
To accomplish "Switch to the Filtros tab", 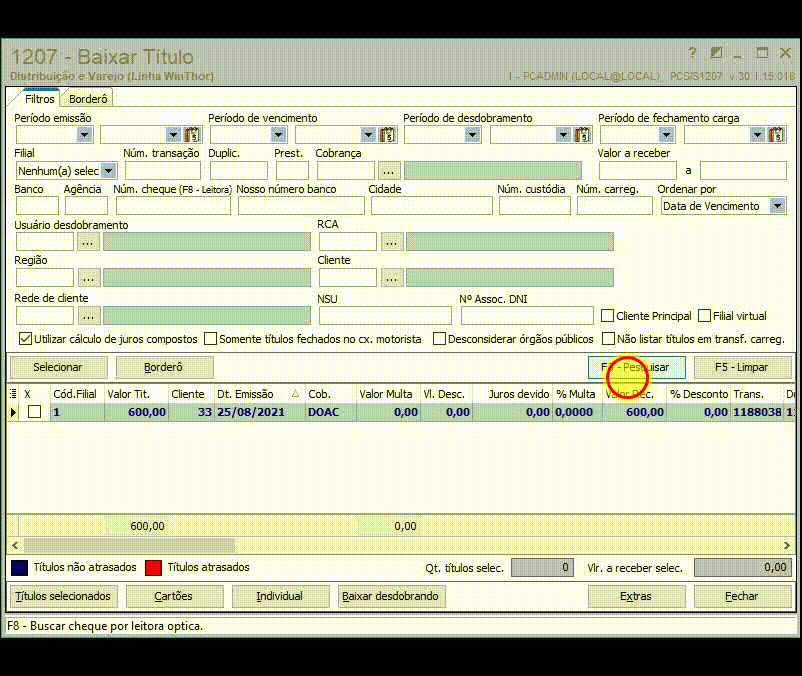I will (39, 99).
